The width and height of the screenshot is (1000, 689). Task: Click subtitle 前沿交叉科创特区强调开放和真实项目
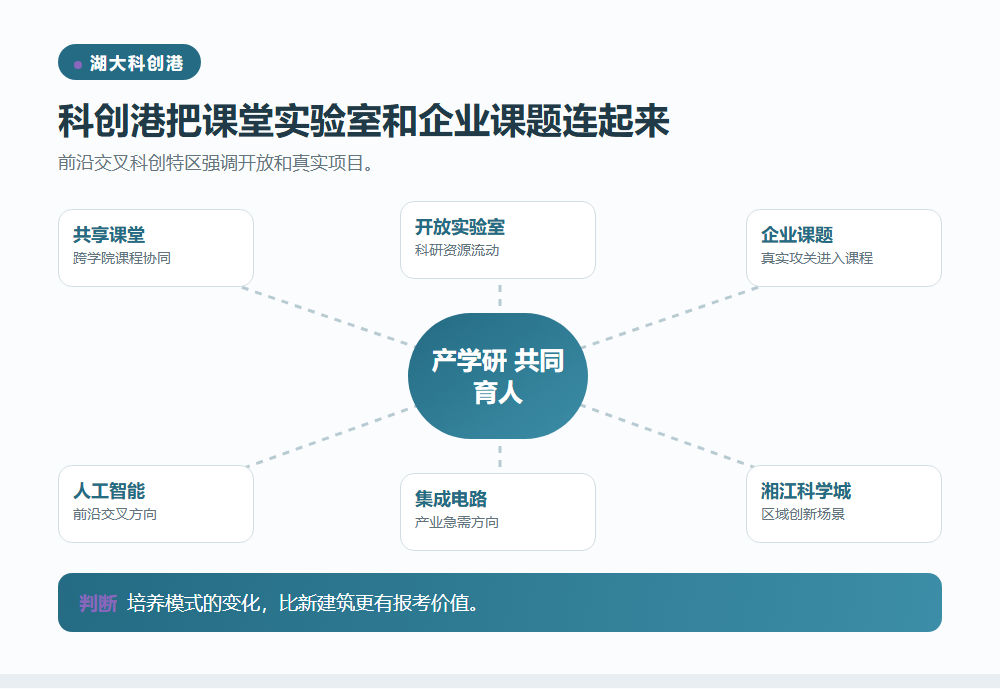(216, 163)
